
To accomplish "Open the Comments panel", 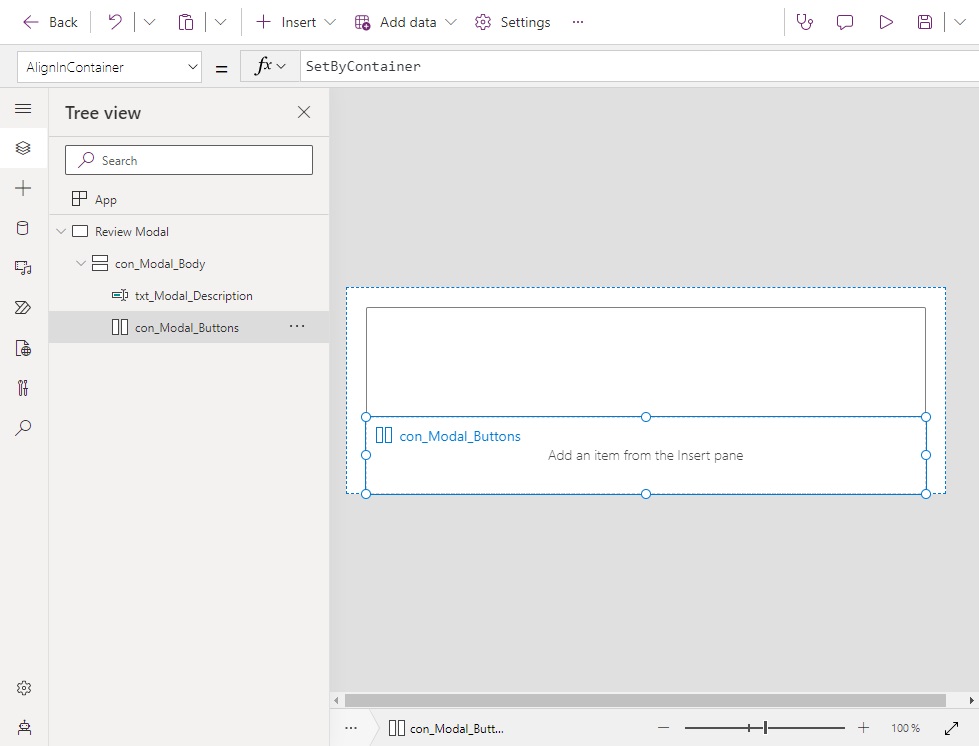I will click(x=845, y=22).
